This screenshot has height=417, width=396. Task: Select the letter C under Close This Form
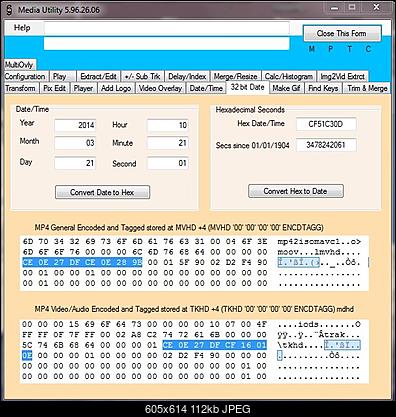point(368,49)
